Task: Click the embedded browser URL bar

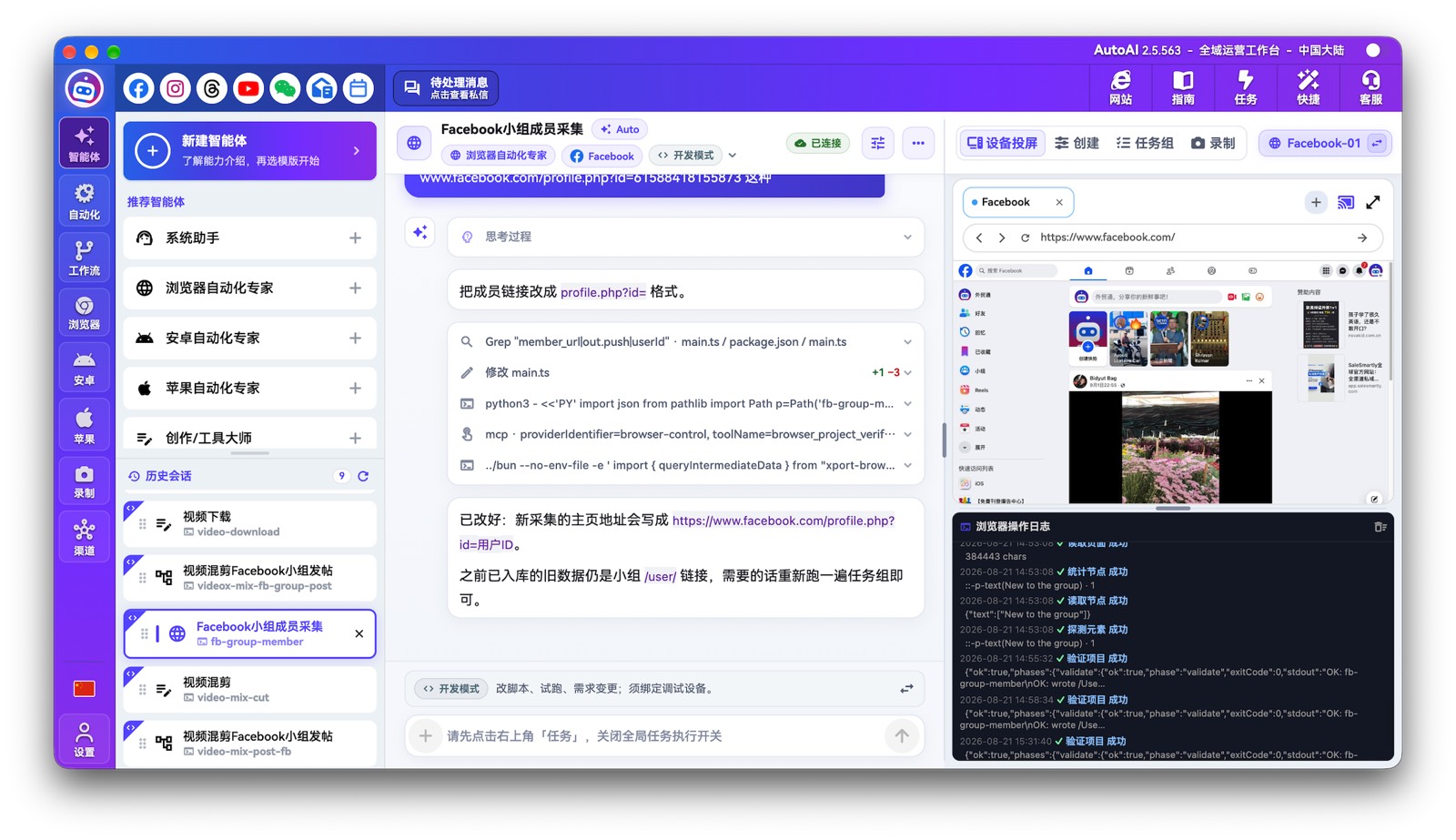Action: 1172,238
